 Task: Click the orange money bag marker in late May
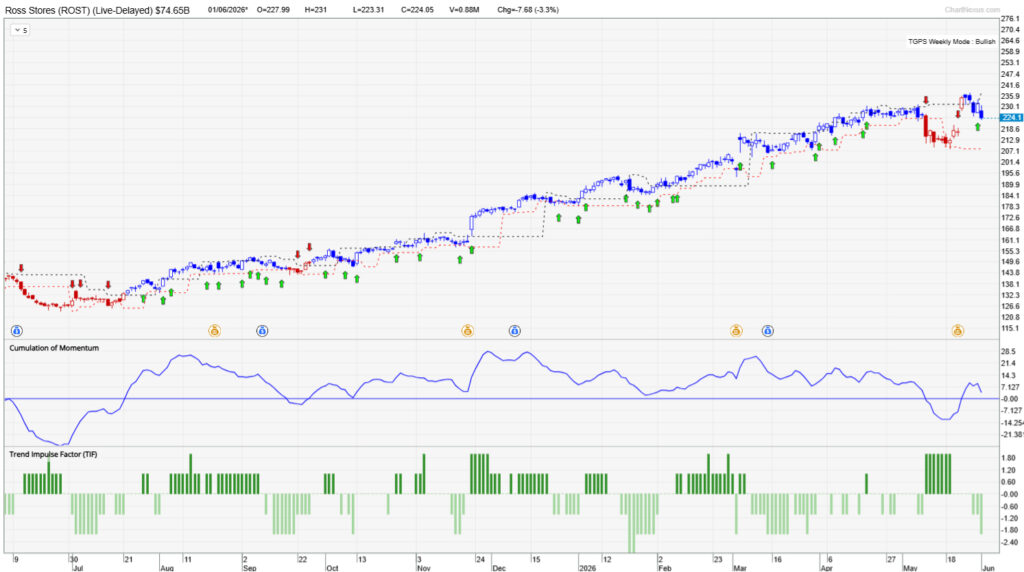click(957, 331)
